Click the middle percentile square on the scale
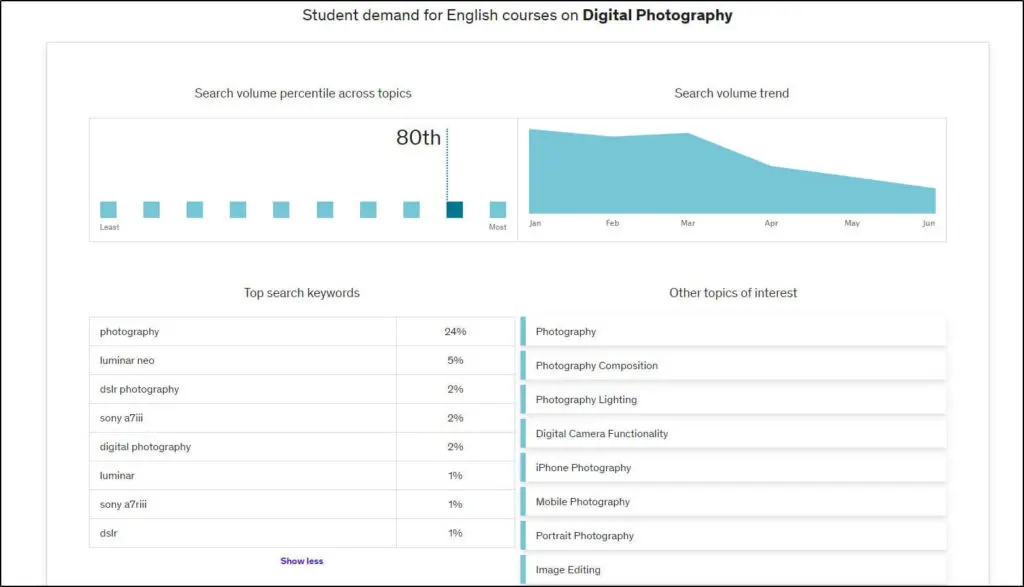1024x587 pixels. click(x=280, y=210)
